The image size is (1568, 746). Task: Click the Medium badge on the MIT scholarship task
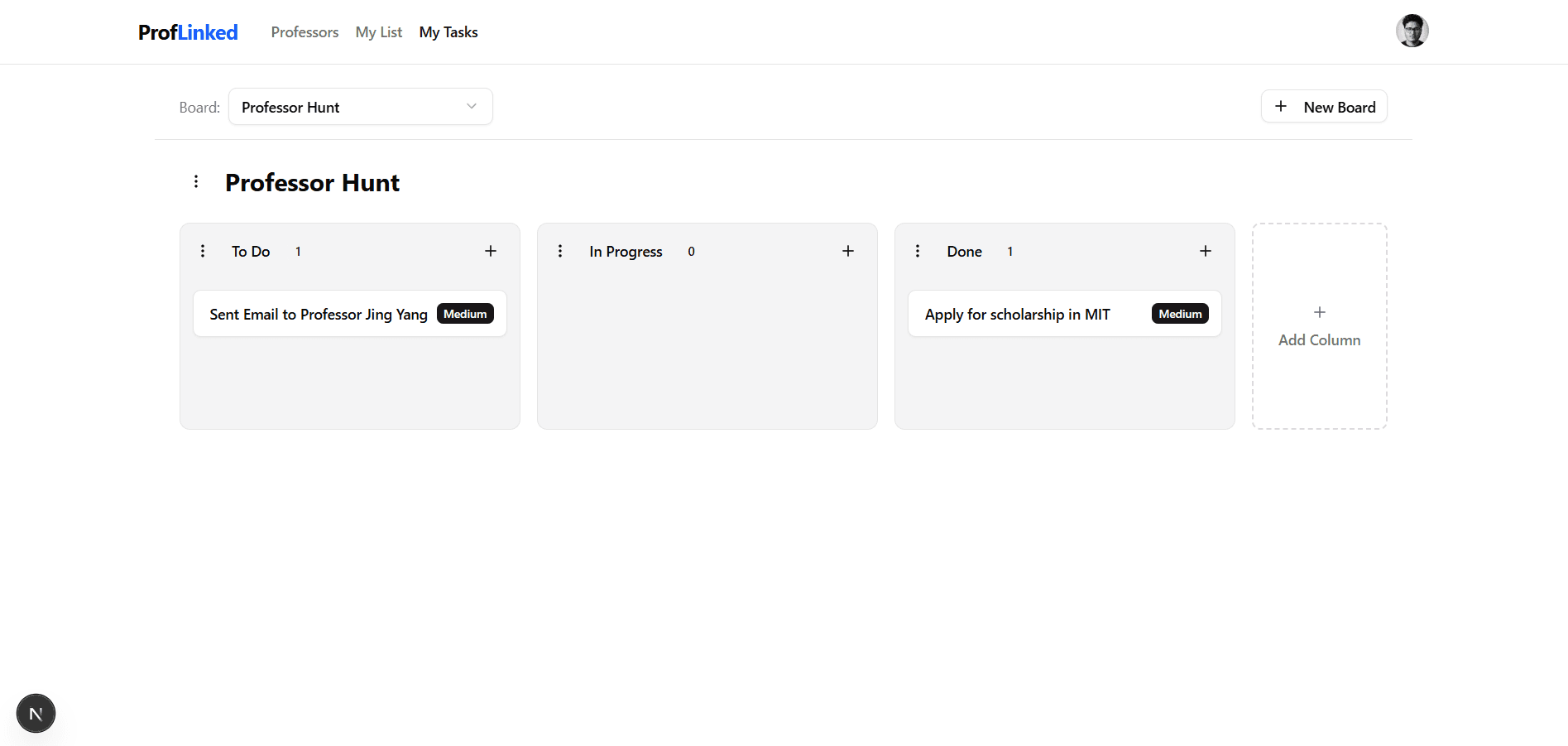(1180, 314)
